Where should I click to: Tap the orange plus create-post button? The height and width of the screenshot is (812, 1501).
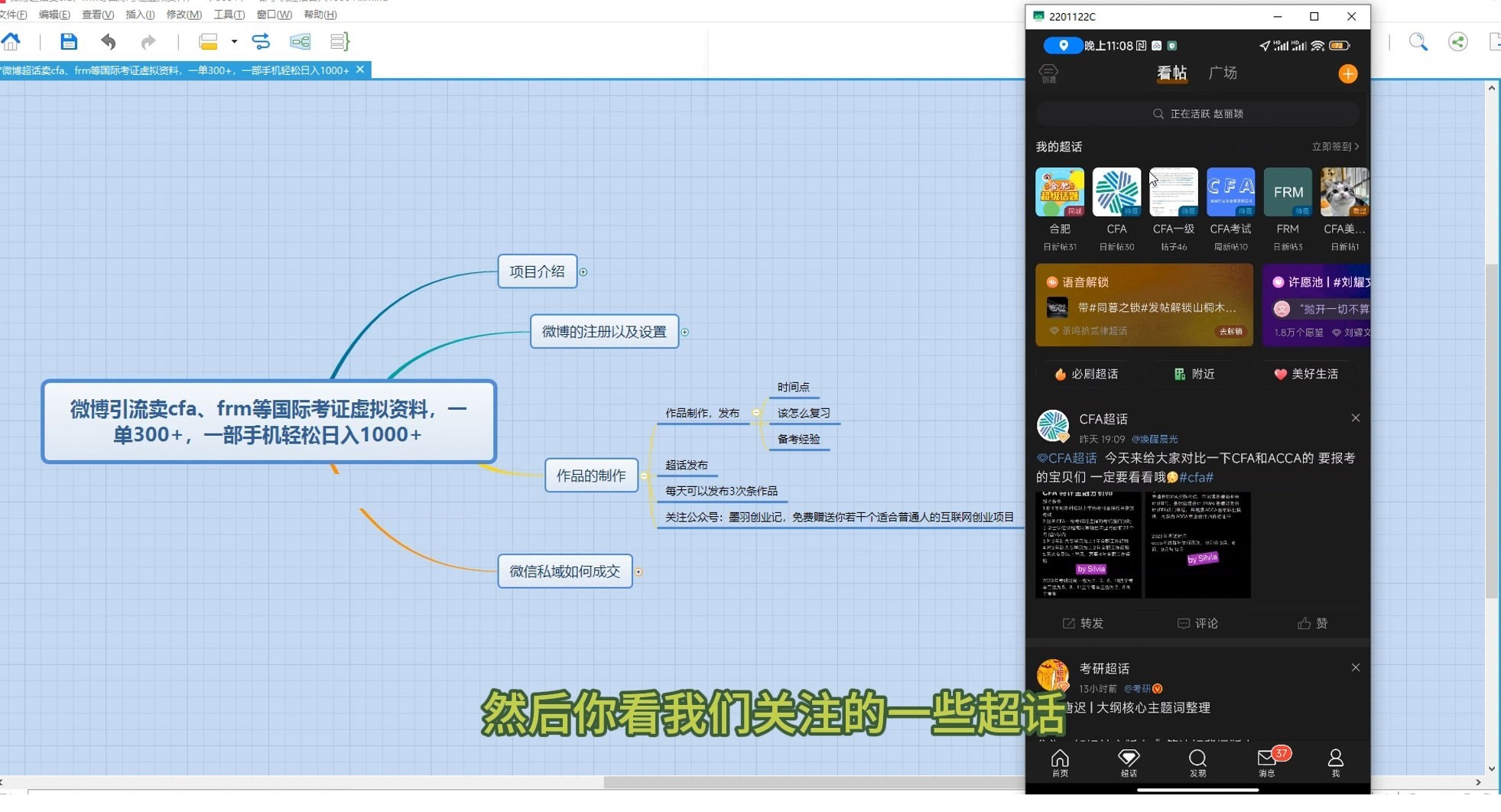point(1347,73)
